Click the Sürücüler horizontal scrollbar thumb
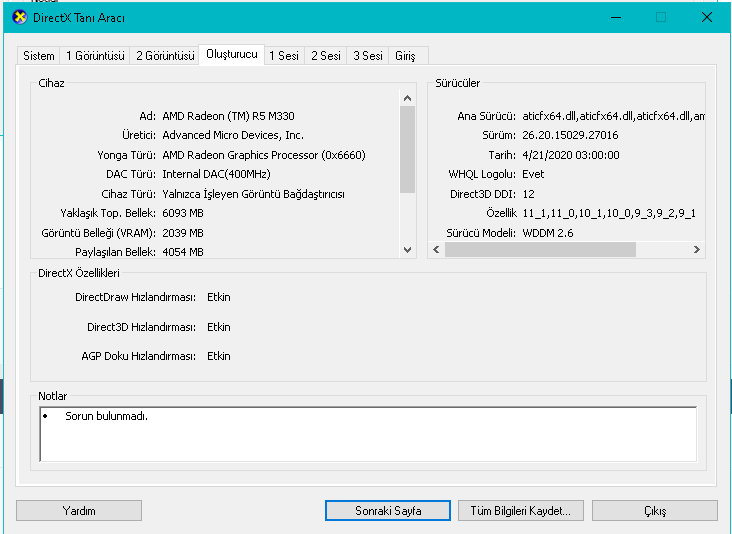The height and width of the screenshot is (534, 732). (540, 250)
